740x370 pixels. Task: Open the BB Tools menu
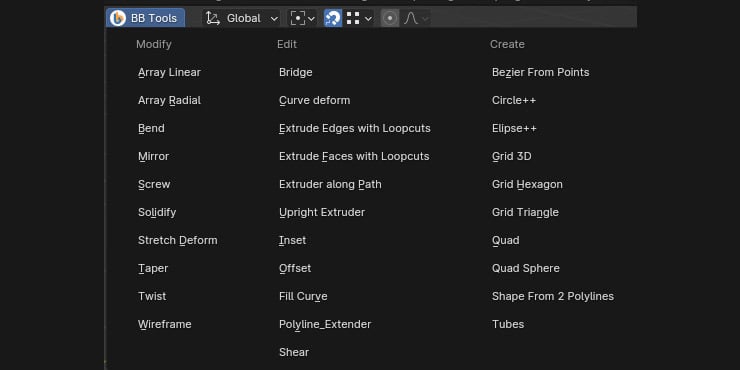(x=145, y=18)
